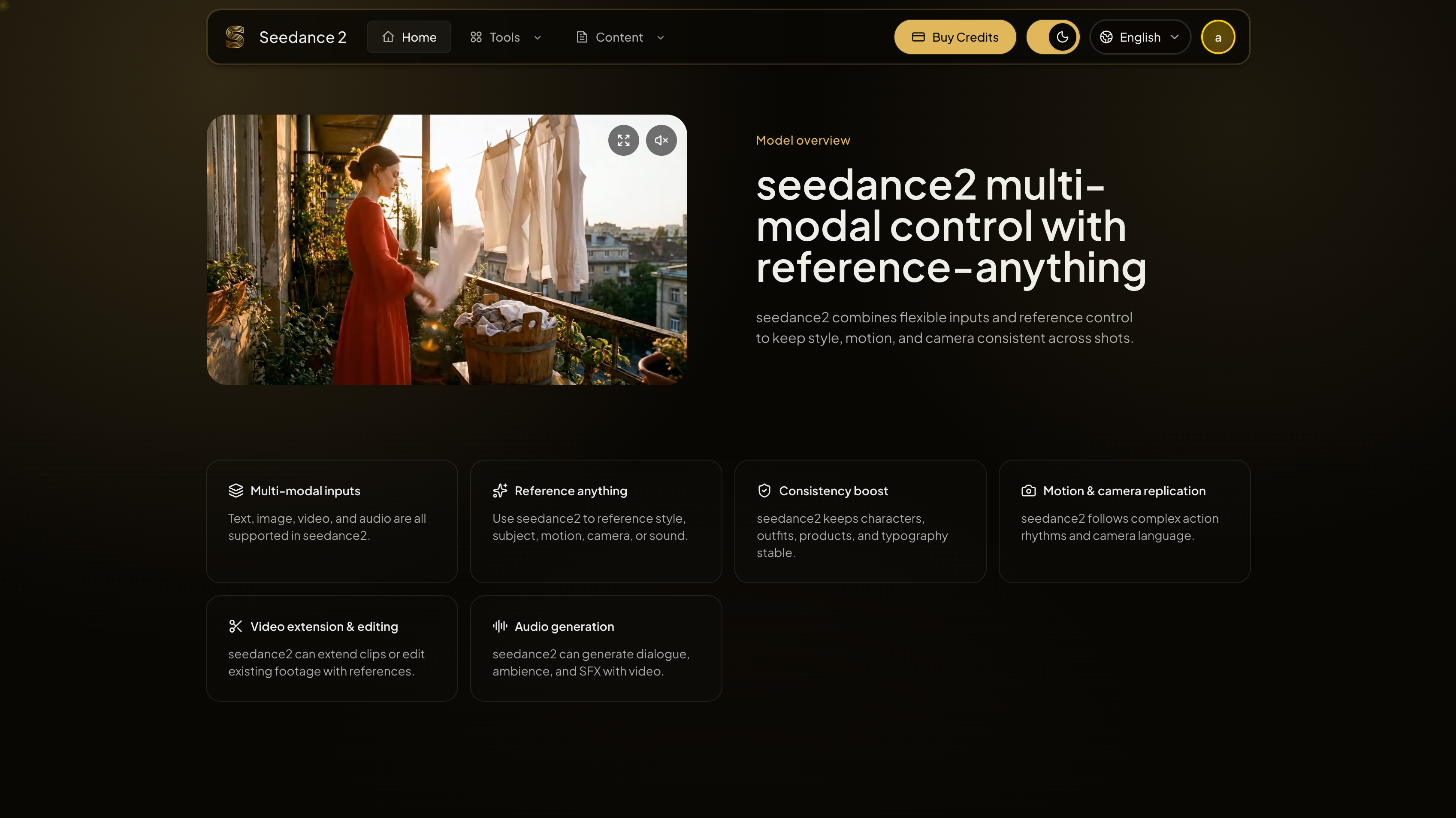Click the globe icon beside English

click(x=1107, y=37)
